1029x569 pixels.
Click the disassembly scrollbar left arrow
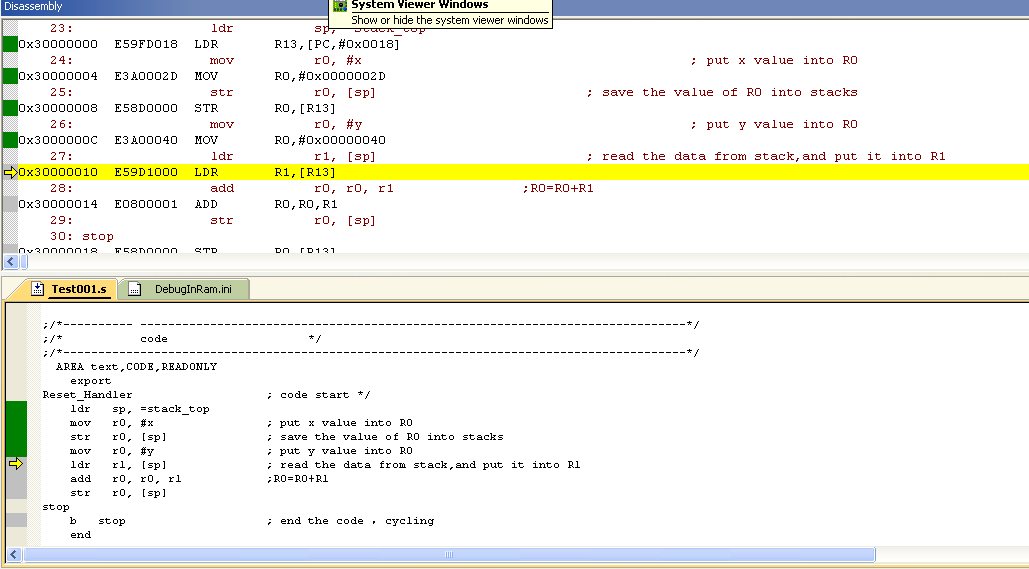(11, 261)
